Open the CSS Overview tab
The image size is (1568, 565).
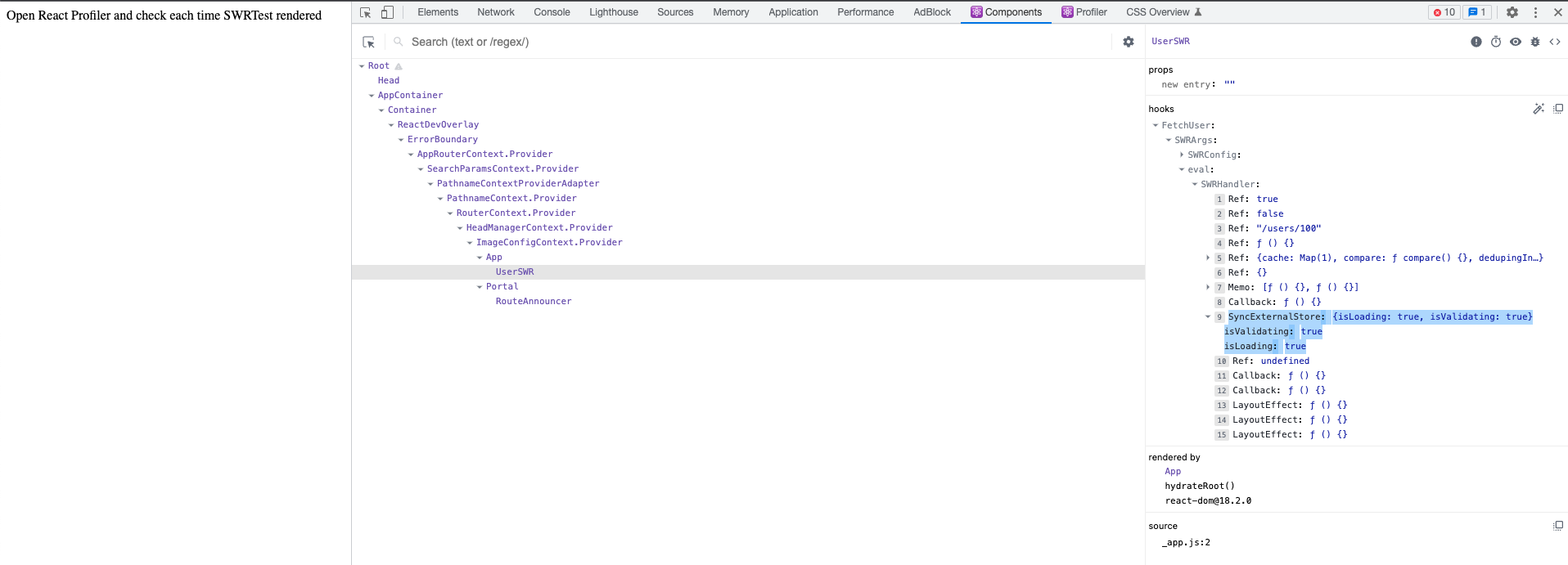pyautogui.click(x=1164, y=12)
